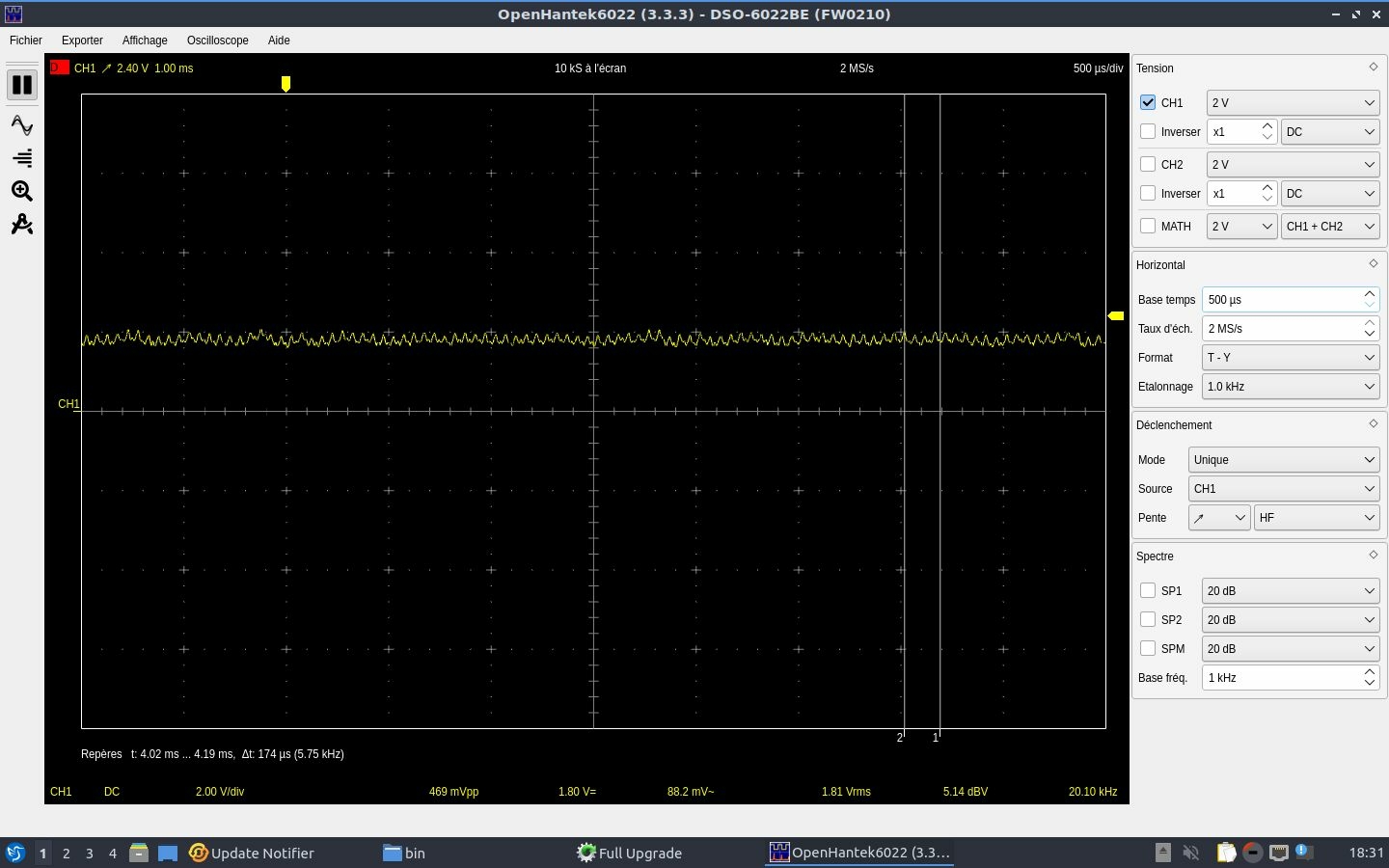
Task: Open the SPM 20 dB dropdown
Action: coord(1291,648)
